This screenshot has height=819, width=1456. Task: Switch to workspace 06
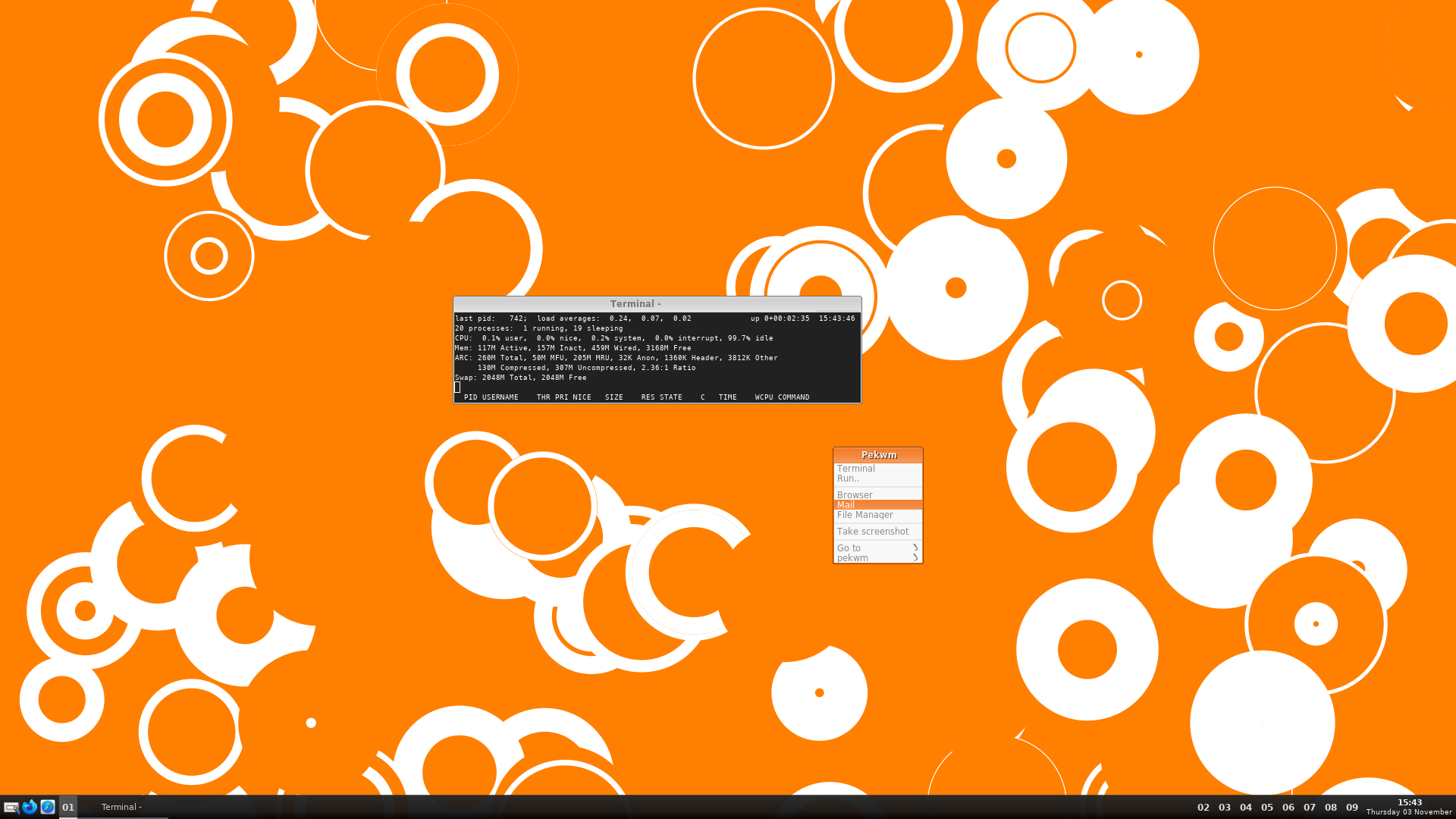[x=1288, y=808]
